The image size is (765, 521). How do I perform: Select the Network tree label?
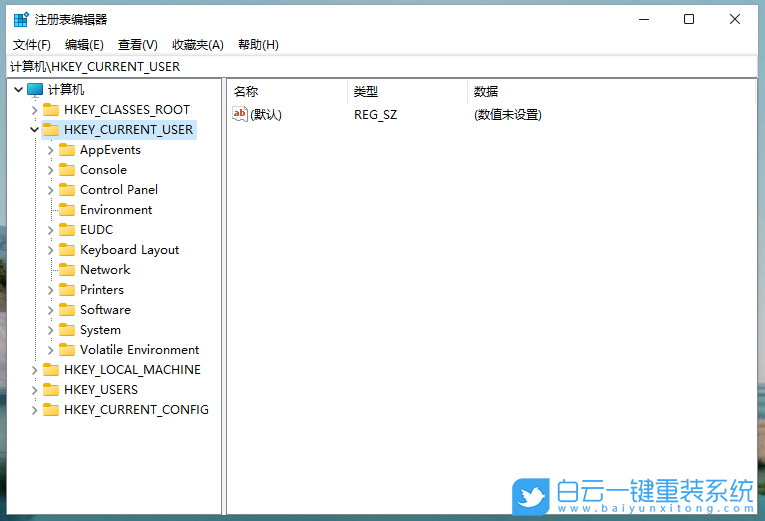(105, 270)
